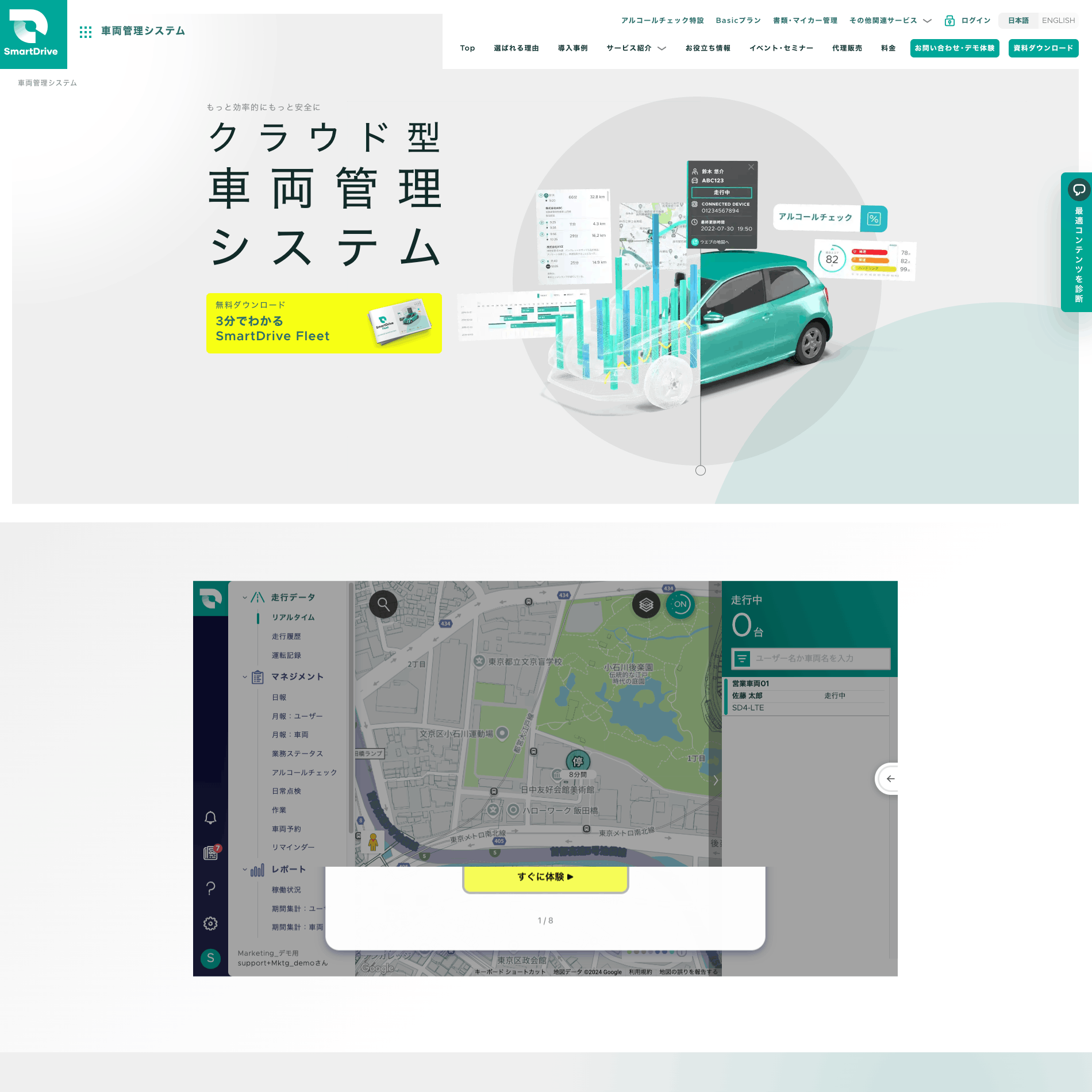The image size is (1092, 1092).
Task: Switch language to ENGLISH
Action: [1058, 21]
